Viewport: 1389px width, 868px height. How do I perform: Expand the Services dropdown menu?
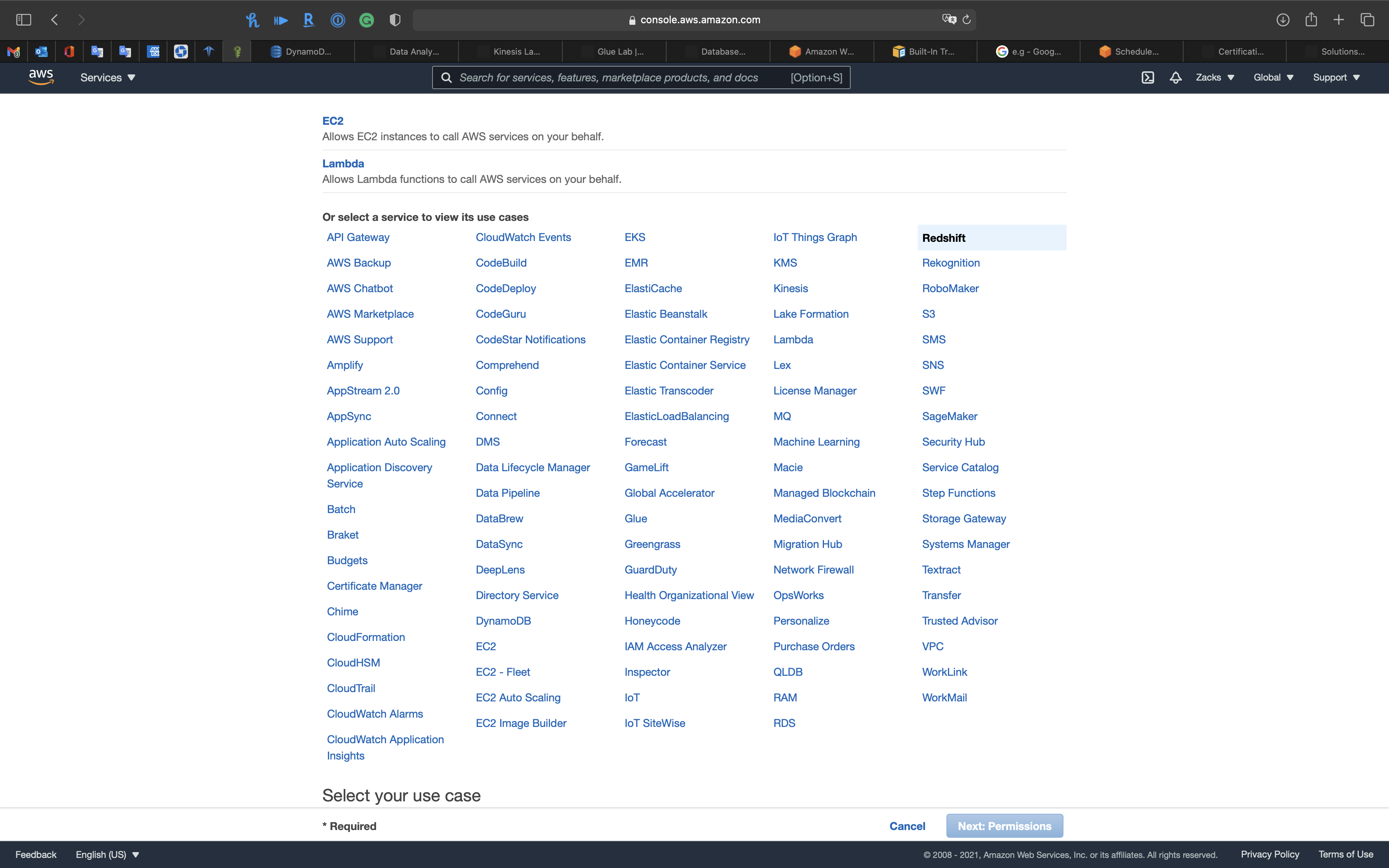(107, 77)
